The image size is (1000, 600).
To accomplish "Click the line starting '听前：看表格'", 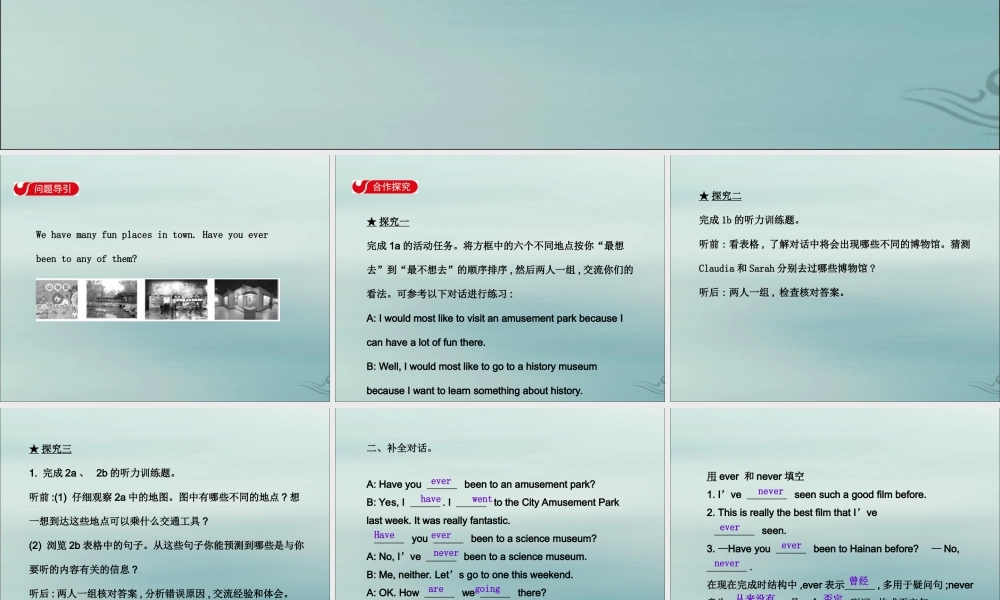I will point(834,244).
